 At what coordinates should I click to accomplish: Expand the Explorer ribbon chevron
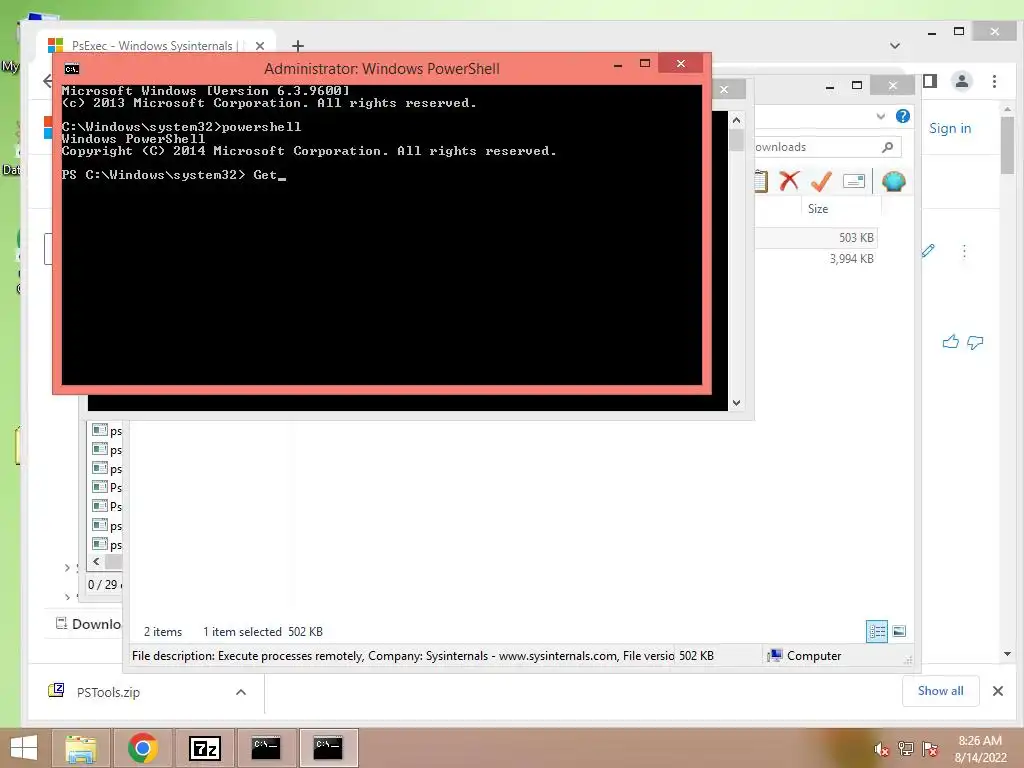click(880, 116)
